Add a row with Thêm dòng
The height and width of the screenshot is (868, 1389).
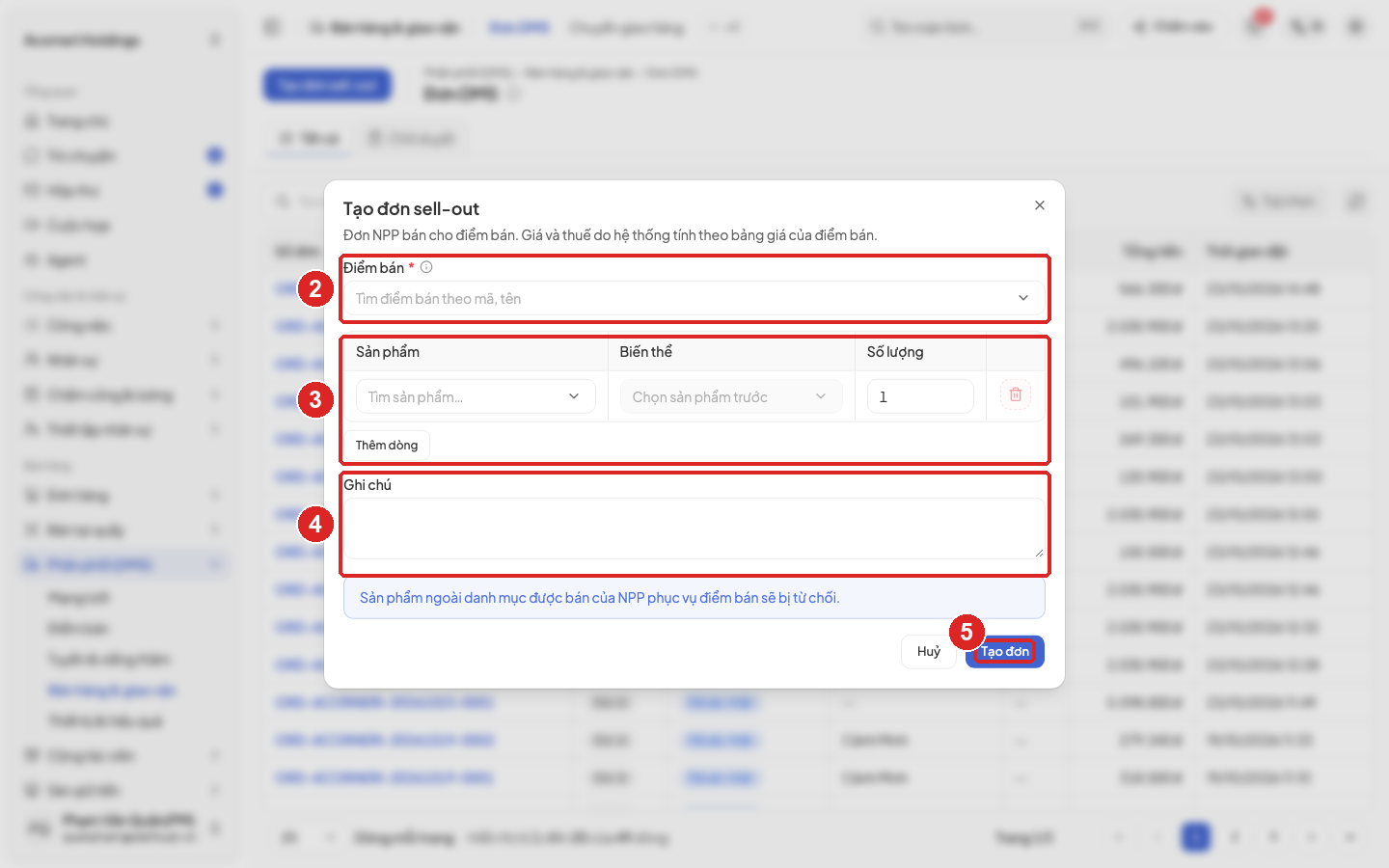(x=387, y=446)
